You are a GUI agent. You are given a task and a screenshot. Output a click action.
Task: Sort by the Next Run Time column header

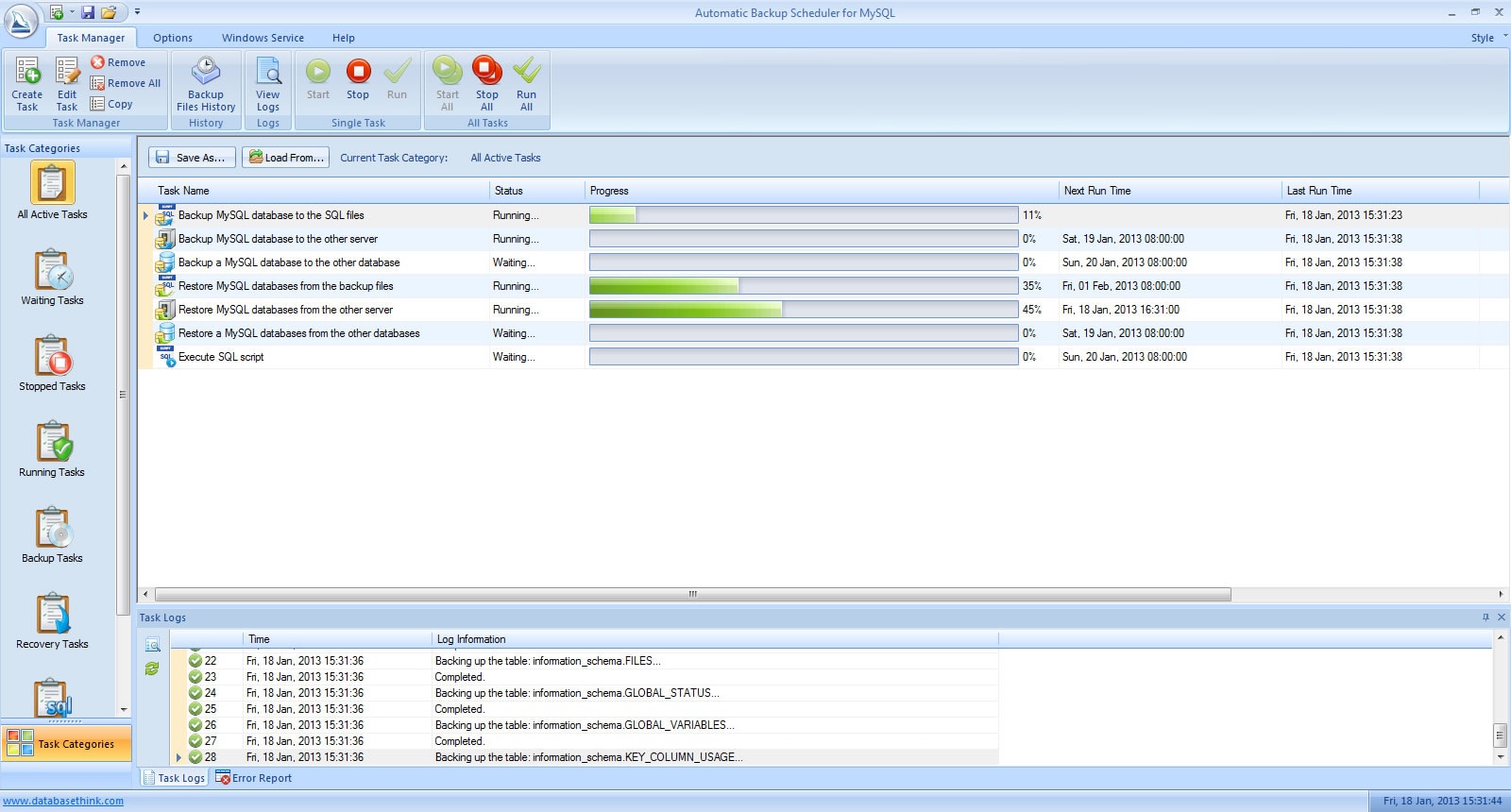[1170, 191]
